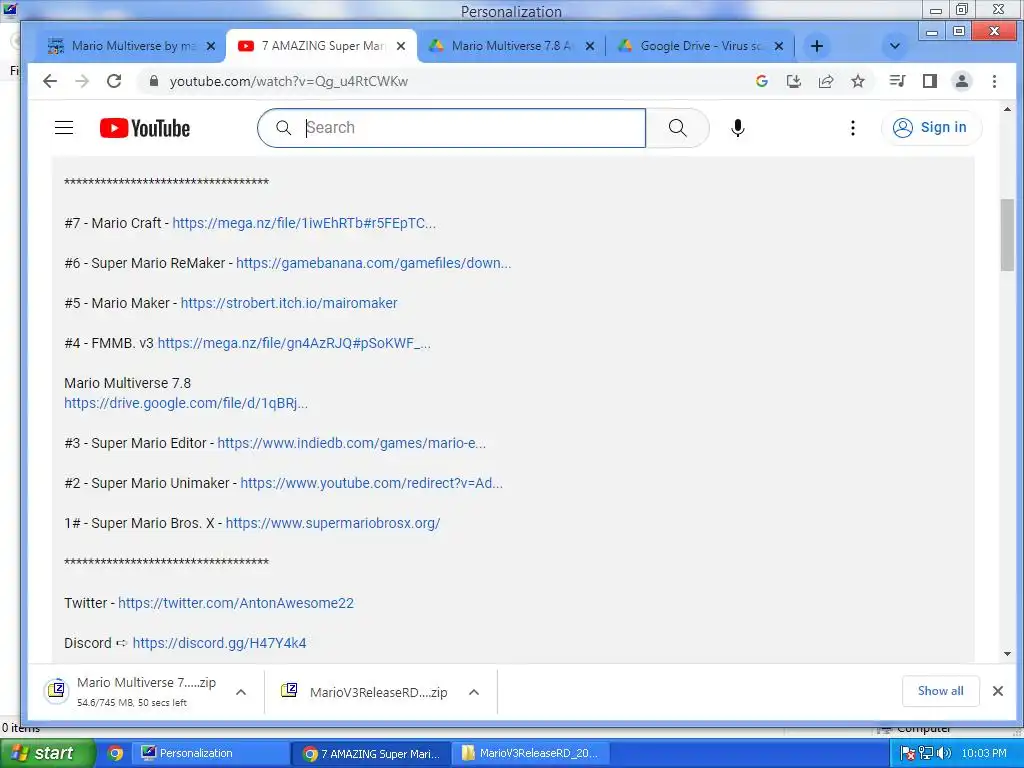The width and height of the screenshot is (1024, 768).
Task: Open Chrome three-dot menu
Action: coord(994,81)
